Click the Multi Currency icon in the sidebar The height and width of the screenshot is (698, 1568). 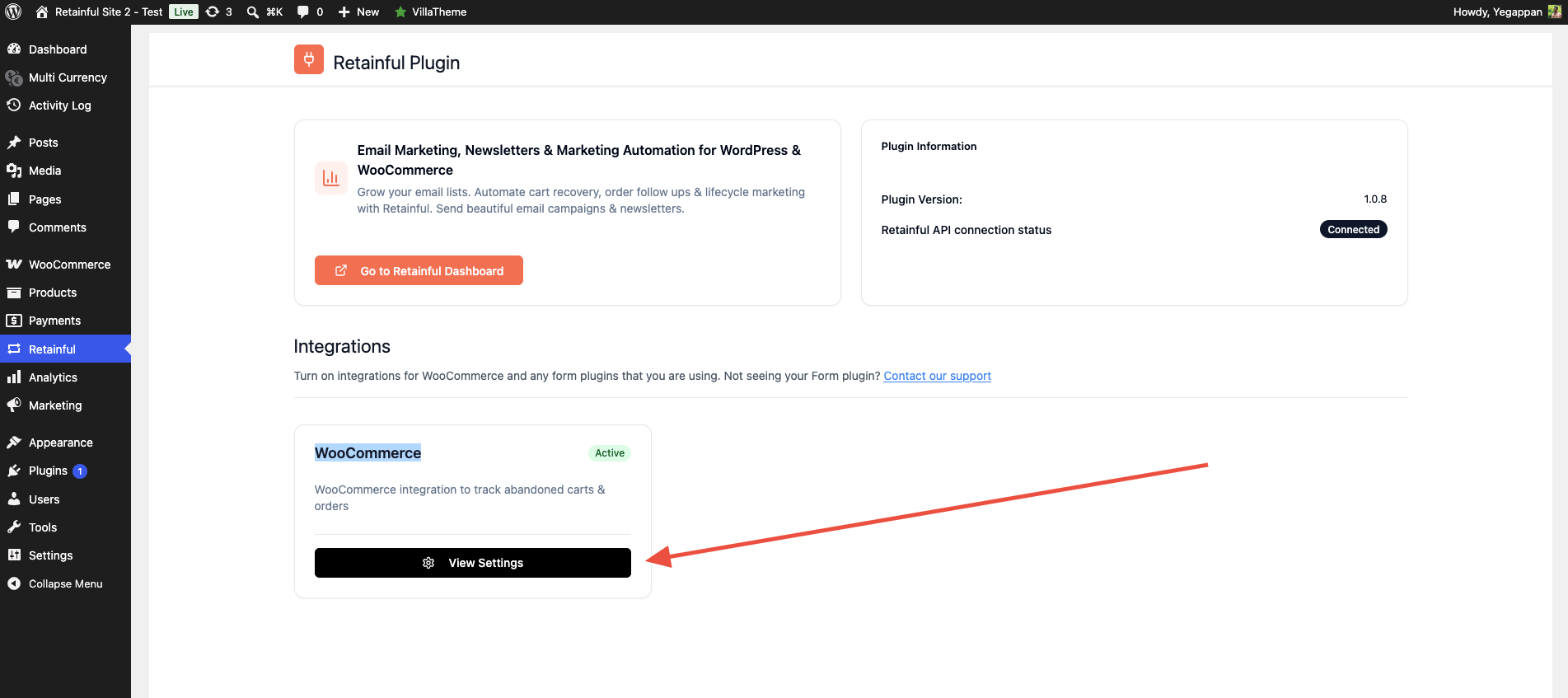14,77
